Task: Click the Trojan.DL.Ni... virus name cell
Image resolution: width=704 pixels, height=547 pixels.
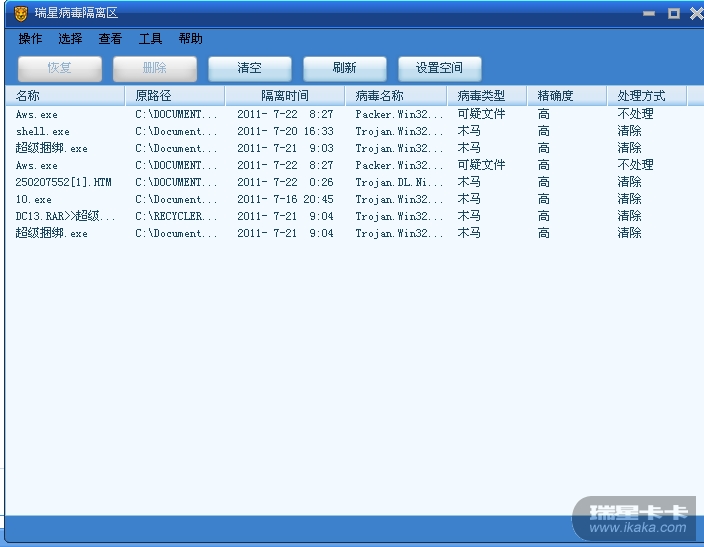Action: coord(399,182)
